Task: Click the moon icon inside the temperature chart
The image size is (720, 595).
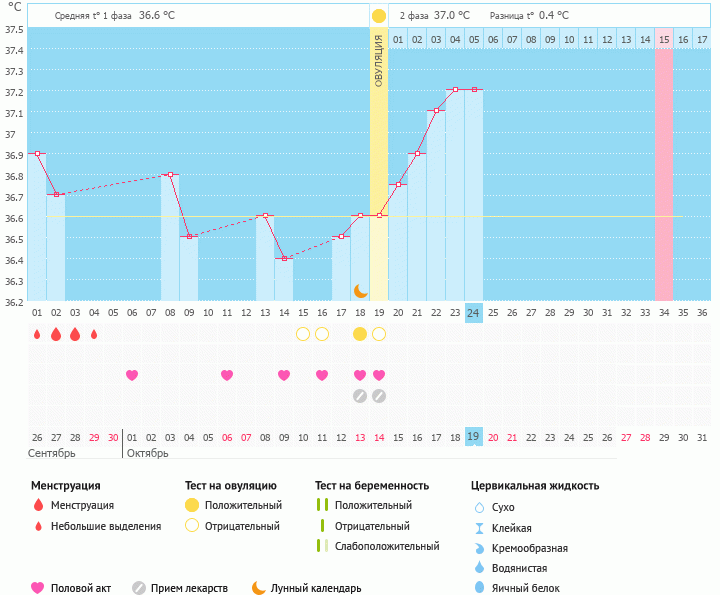Action: (361, 291)
